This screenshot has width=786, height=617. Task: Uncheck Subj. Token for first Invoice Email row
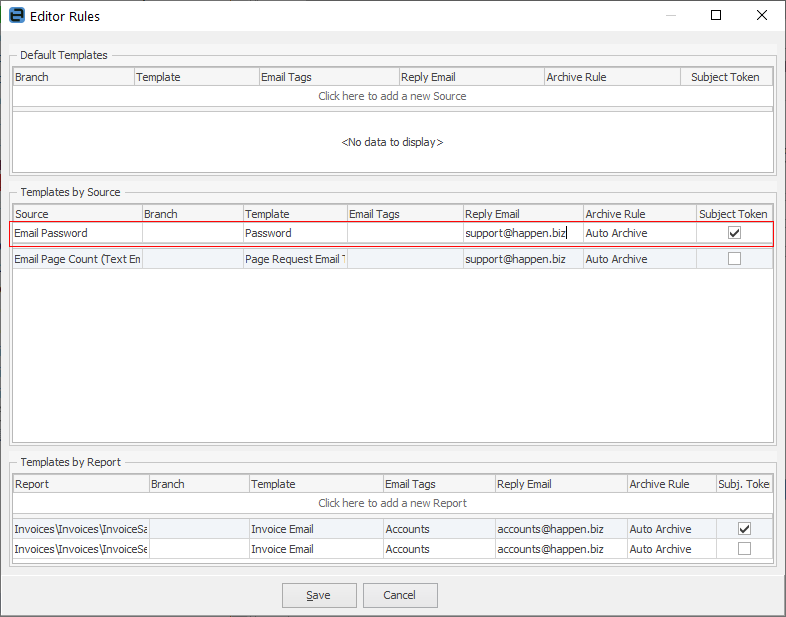pyautogui.click(x=744, y=529)
